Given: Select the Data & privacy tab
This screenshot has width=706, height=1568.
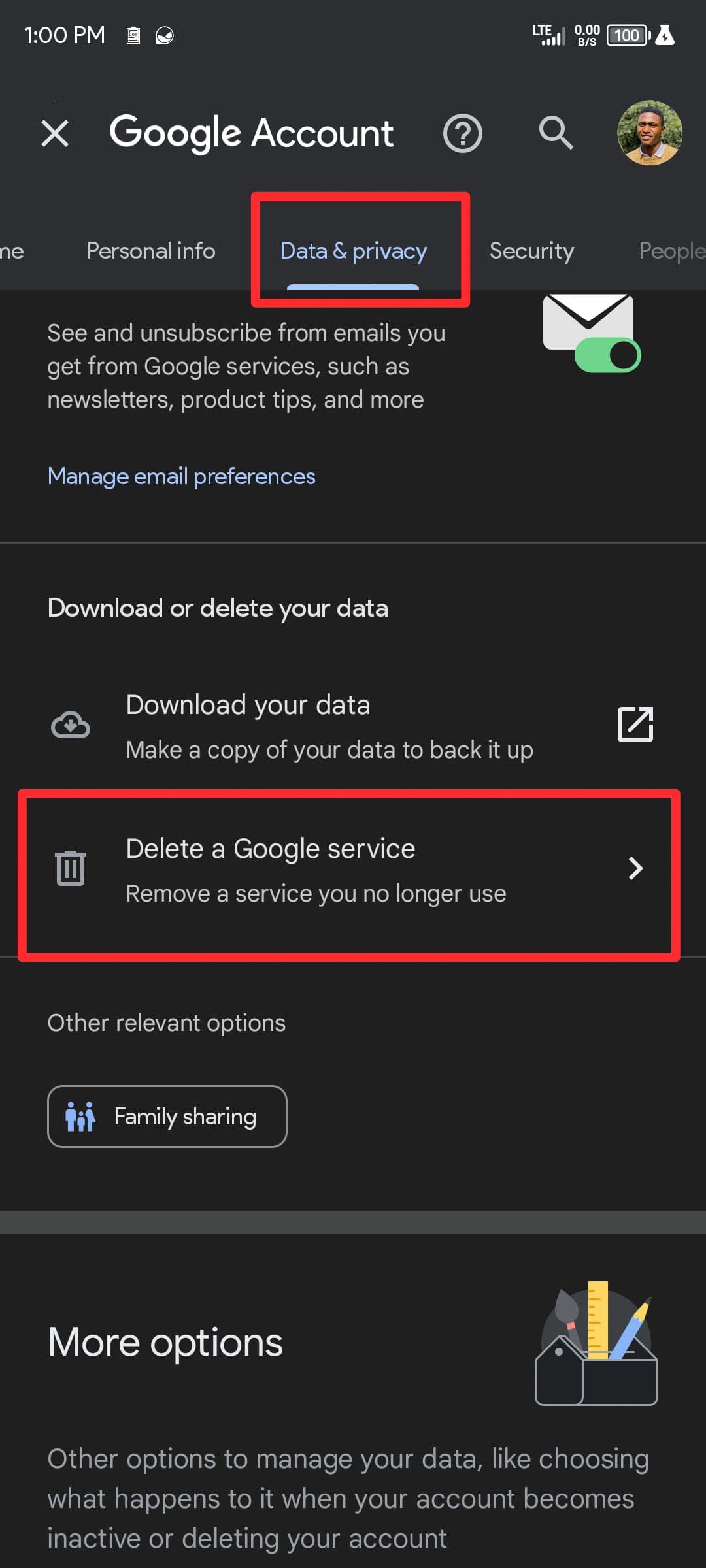Looking at the screenshot, I should pos(353,251).
